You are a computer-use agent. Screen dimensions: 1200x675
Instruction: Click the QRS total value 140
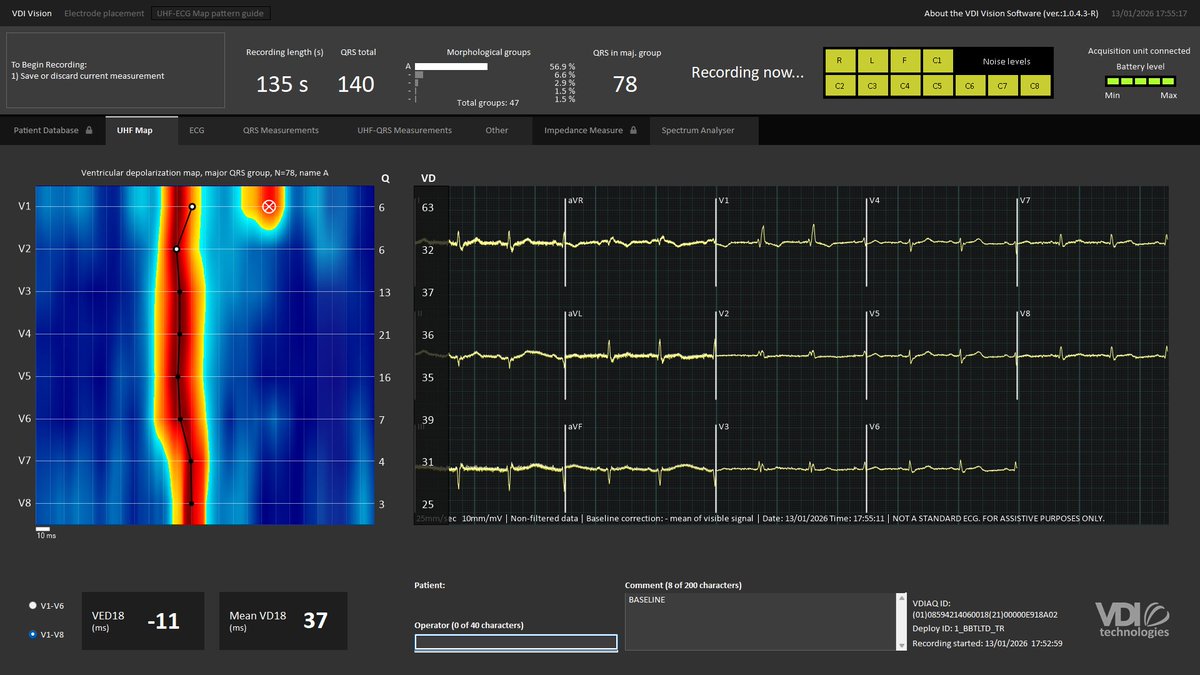[356, 85]
